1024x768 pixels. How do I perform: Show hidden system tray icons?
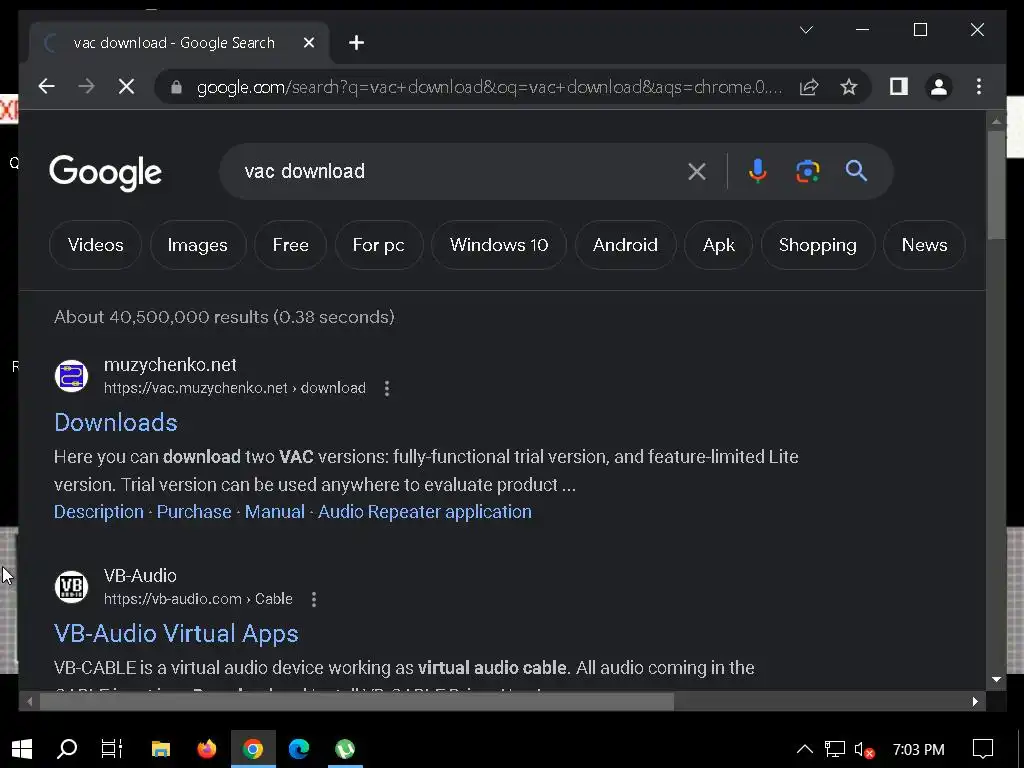[x=805, y=749]
